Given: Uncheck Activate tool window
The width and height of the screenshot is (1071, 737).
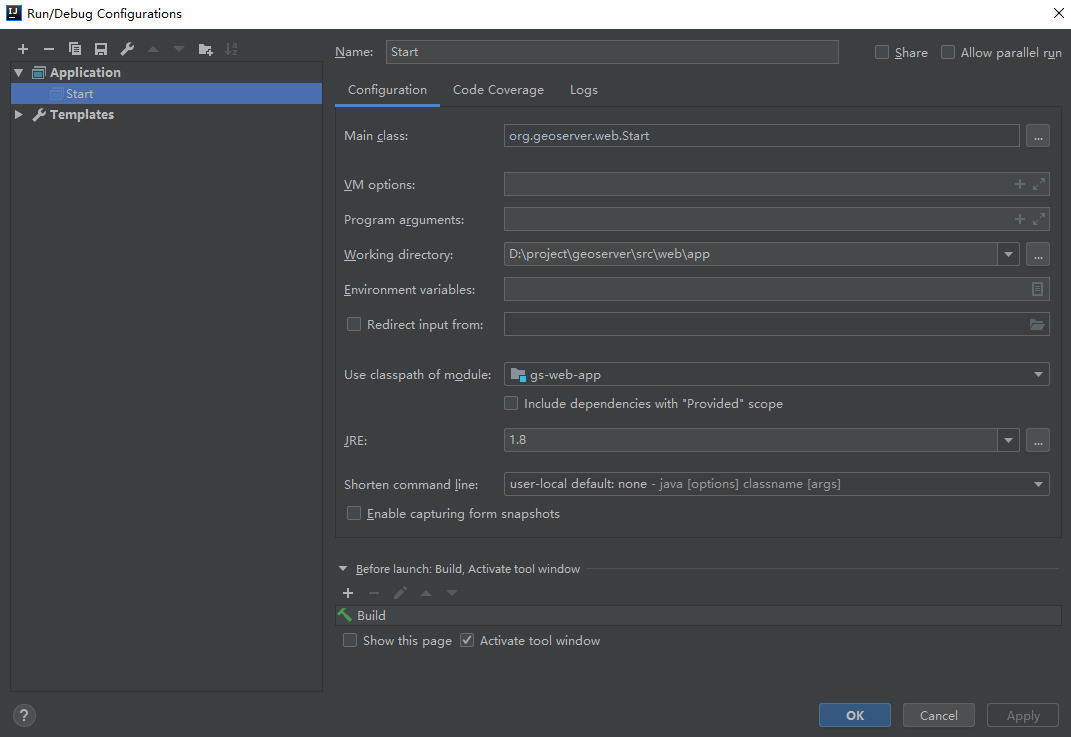Looking at the screenshot, I should 467,640.
